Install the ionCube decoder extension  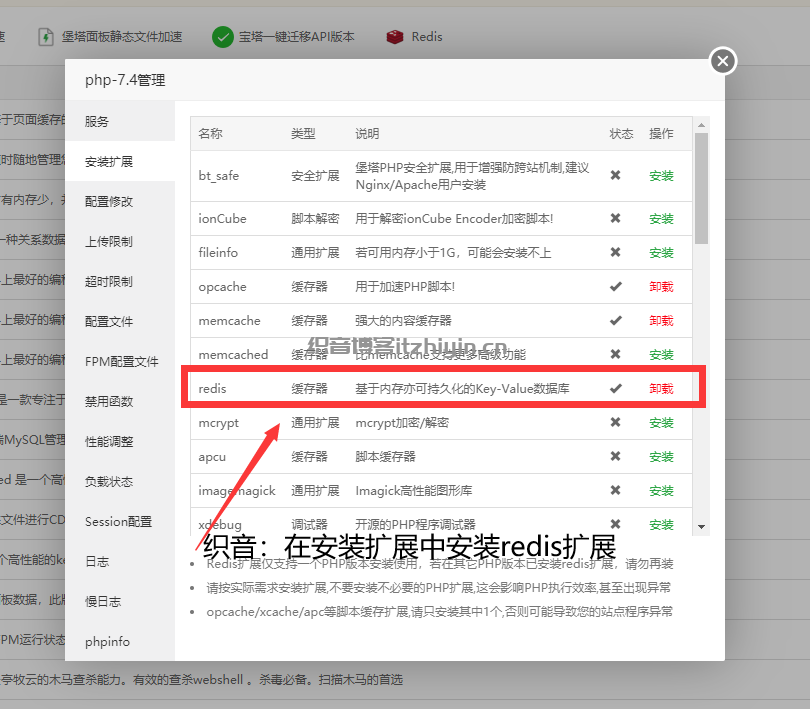[661, 218]
